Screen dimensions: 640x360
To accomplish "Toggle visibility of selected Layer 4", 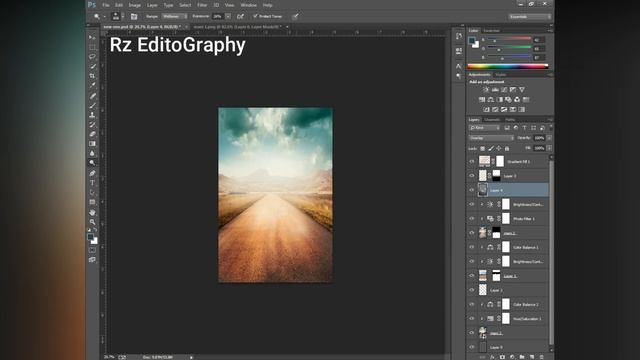I will pyautogui.click(x=472, y=190).
